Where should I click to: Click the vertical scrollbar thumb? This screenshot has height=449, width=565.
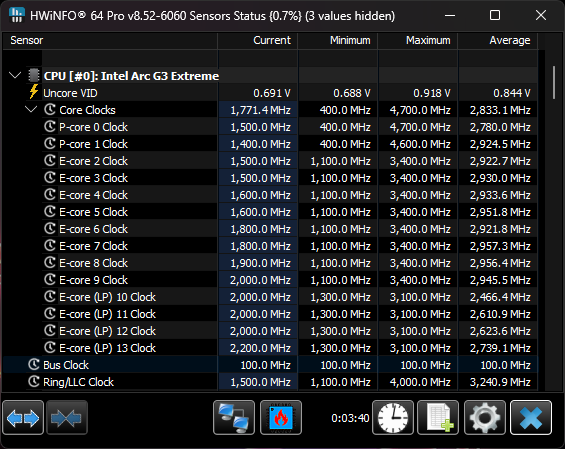[554, 82]
